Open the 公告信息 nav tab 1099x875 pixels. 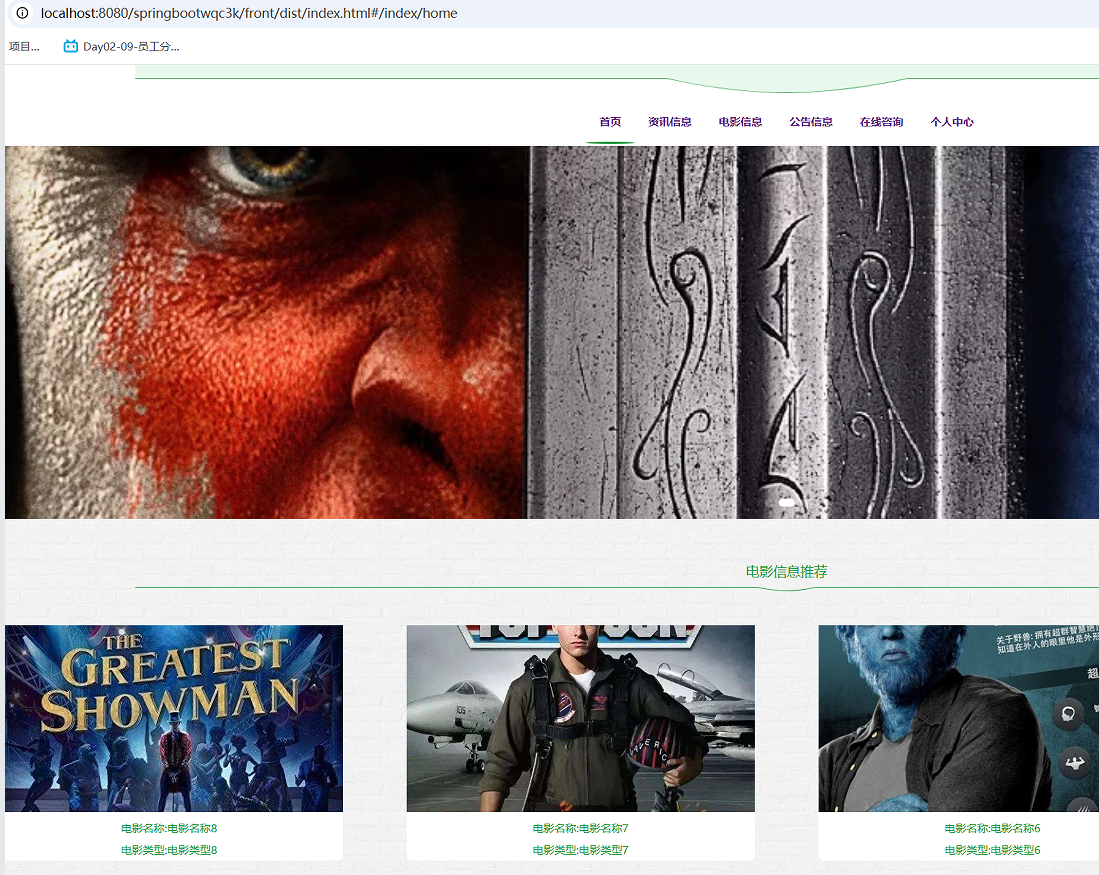pos(811,122)
